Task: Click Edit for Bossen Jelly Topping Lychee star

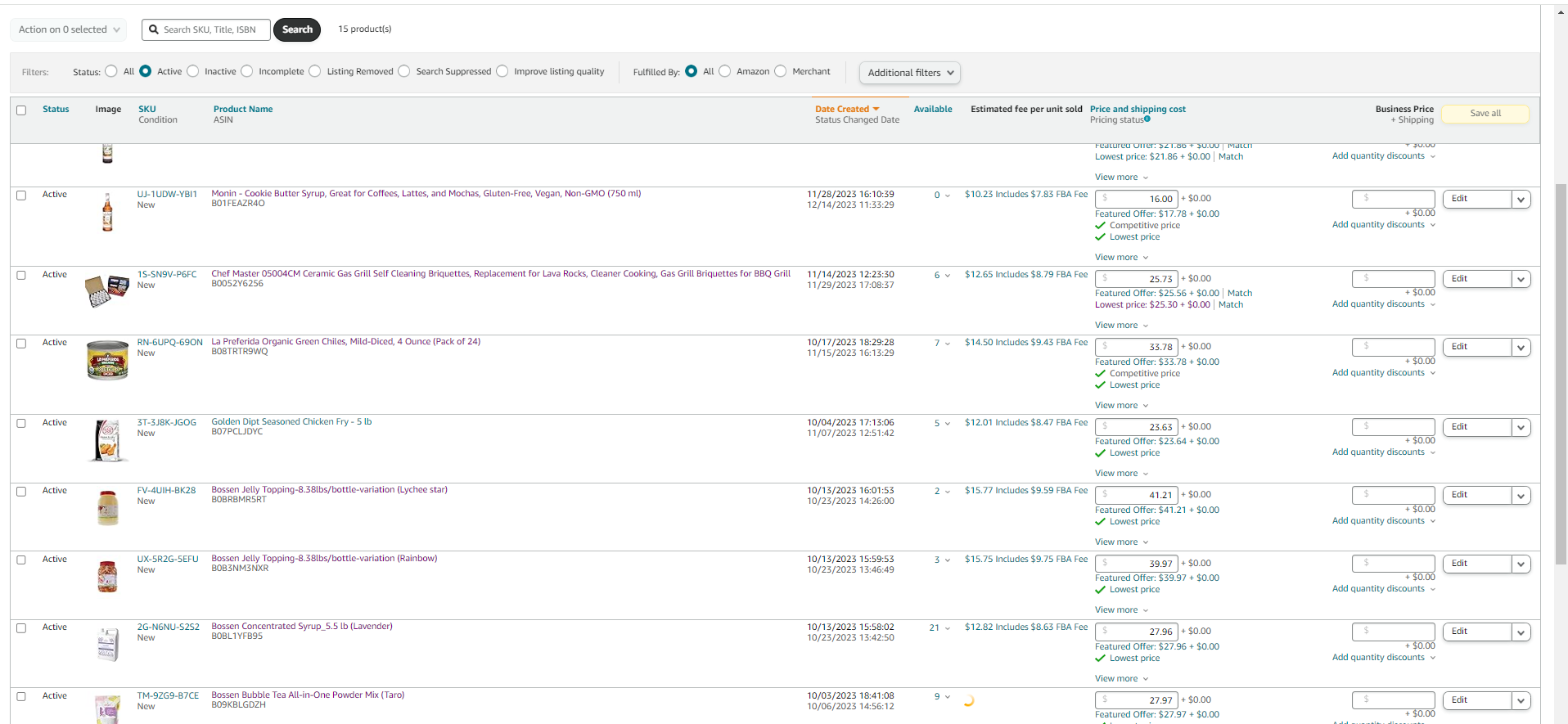Action: (1476, 495)
